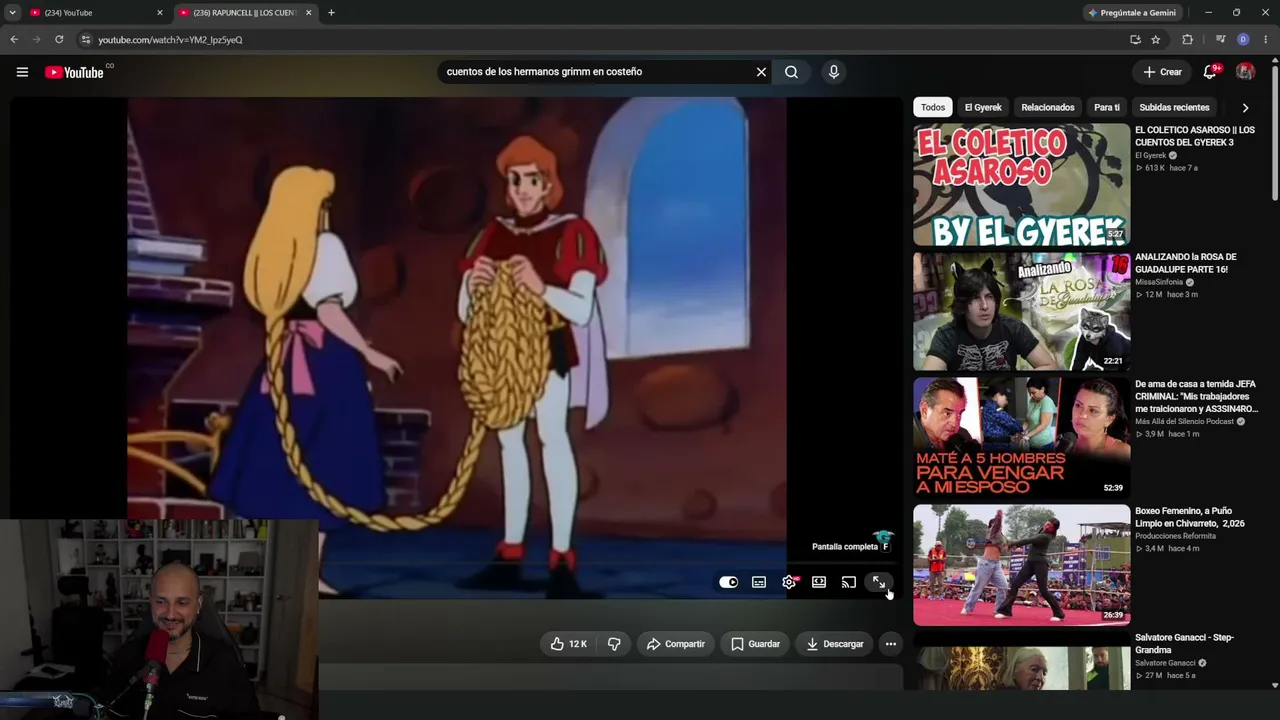Viewport: 1280px width, 720px height.
Task: Open the YouTube account avatar menu
Action: (1245, 72)
